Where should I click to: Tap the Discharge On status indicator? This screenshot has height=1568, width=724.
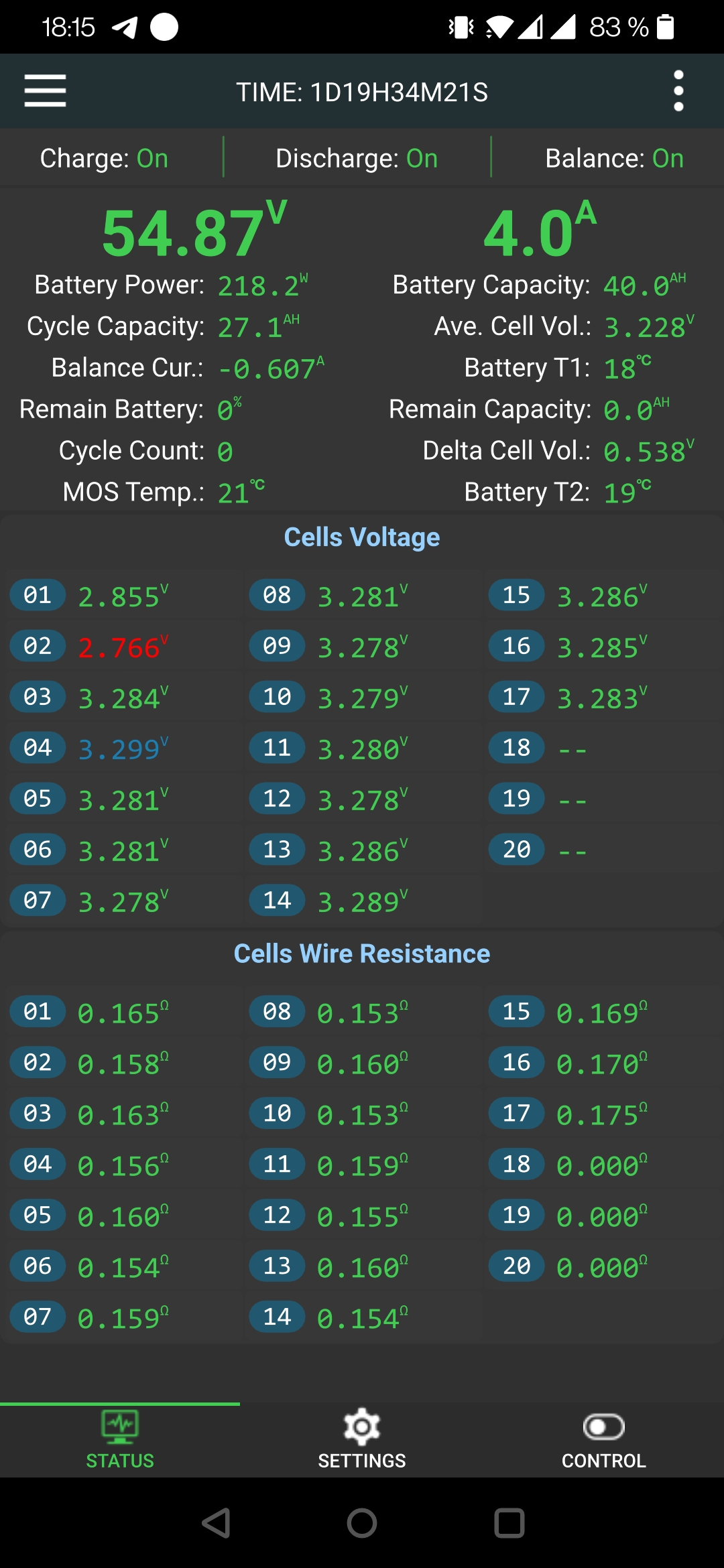pyautogui.click(x=357, y=159)
